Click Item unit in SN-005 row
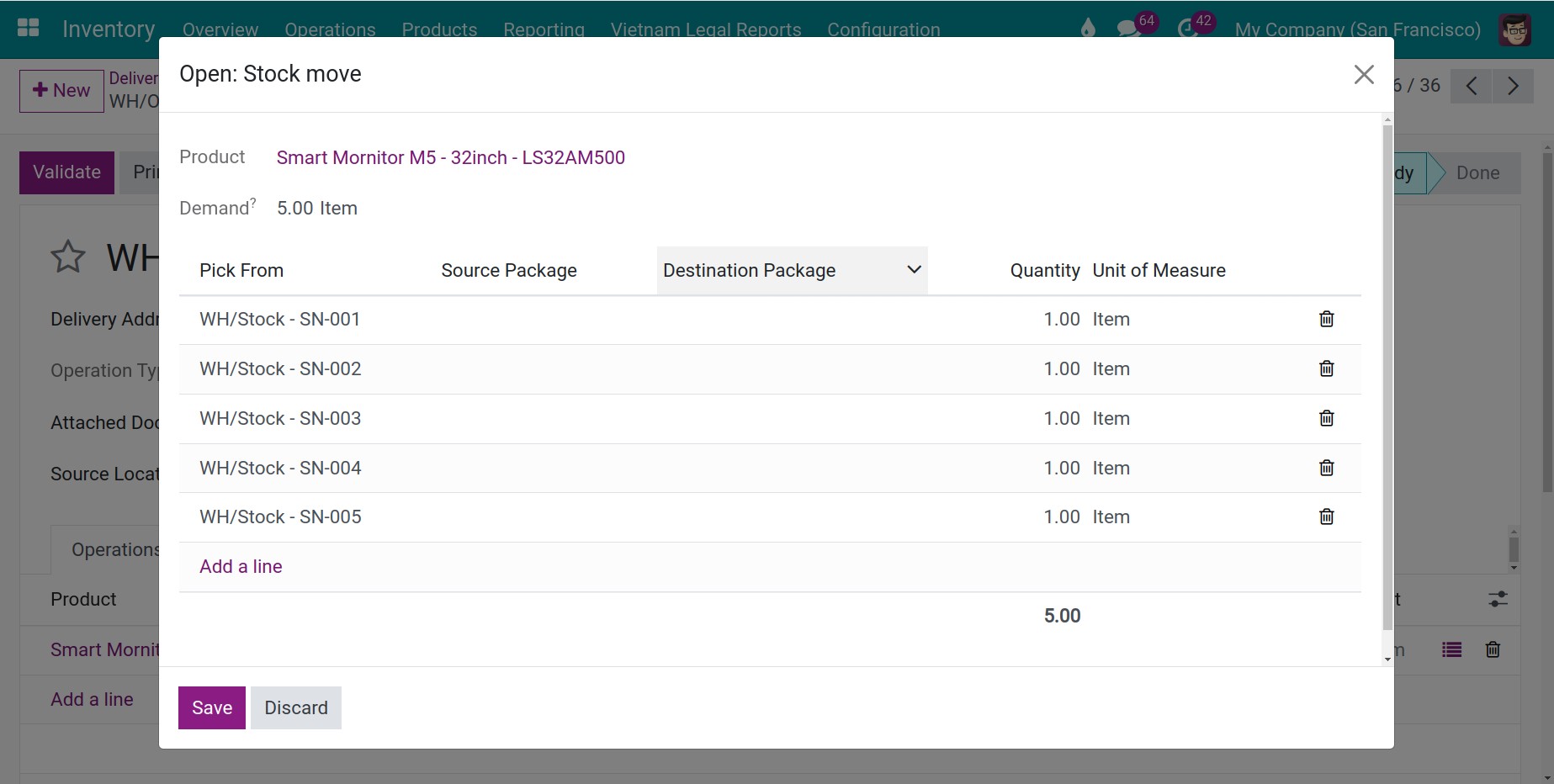This screenshot has width=1554, height=784. pos(1111,516)
